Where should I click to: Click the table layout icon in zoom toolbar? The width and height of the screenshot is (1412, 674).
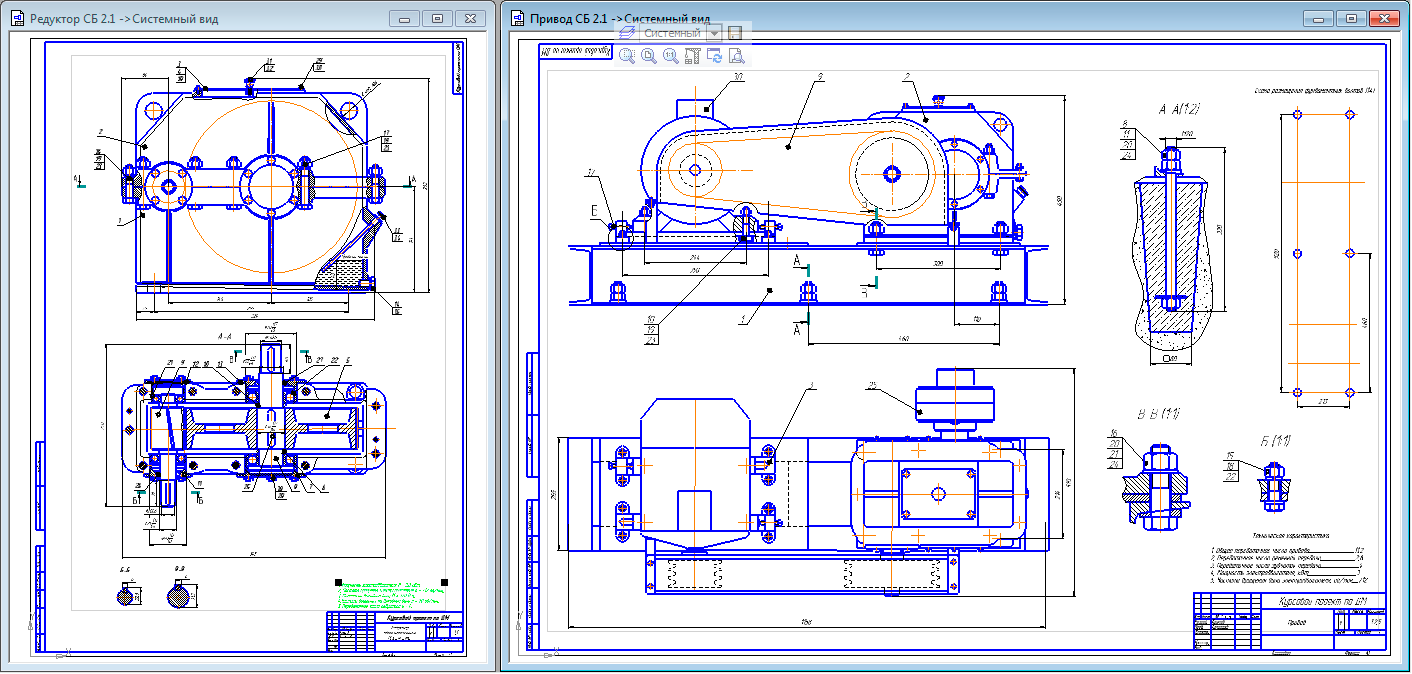tap(692, 56)
